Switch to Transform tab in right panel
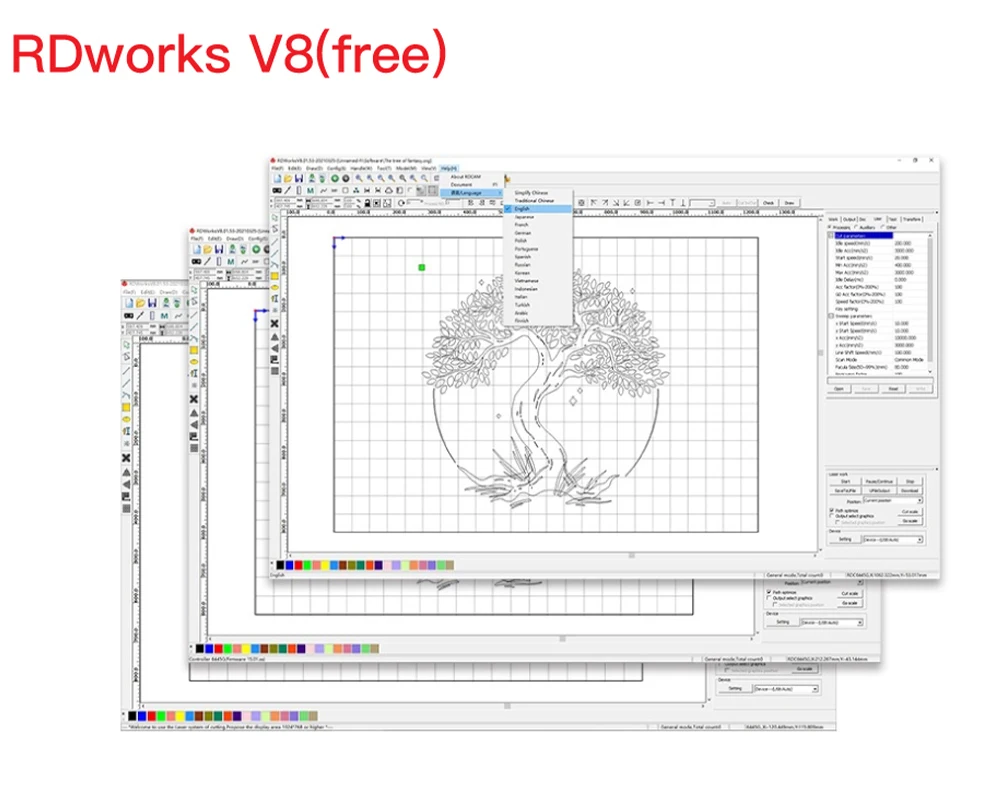This screenshot has width=1000, height=800. tap(912, 219)
